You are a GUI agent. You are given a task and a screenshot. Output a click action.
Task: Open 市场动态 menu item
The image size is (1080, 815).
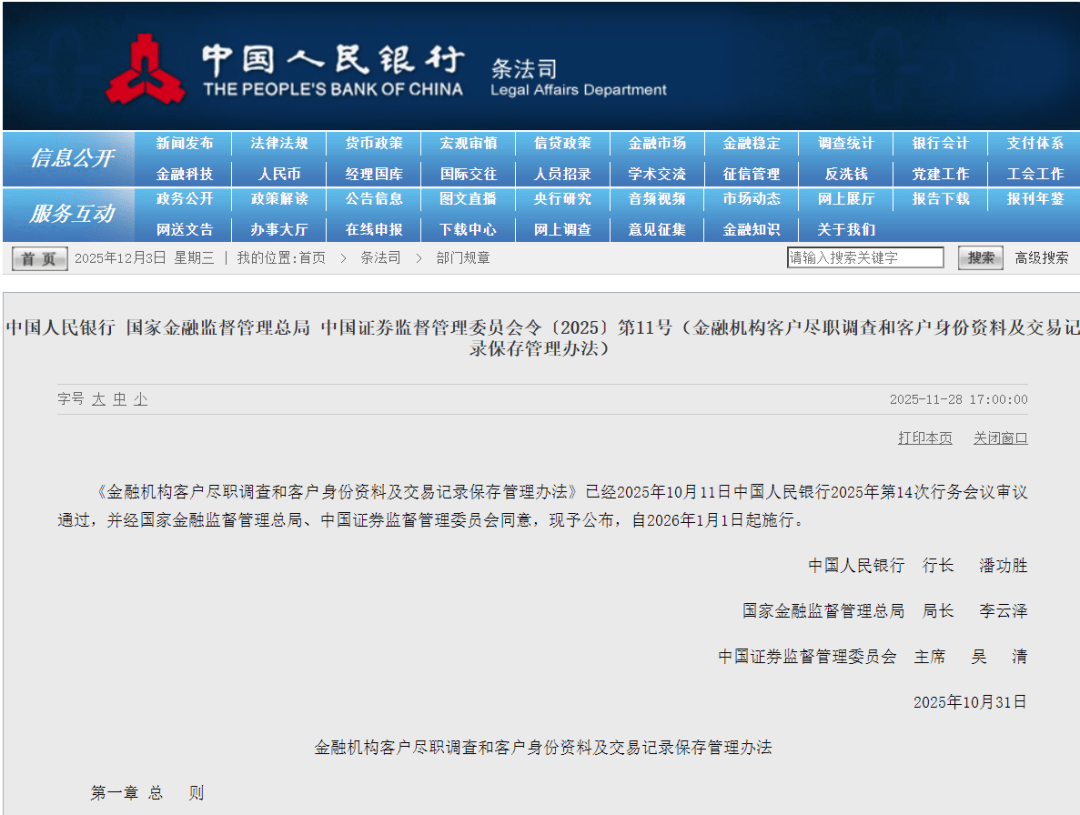(751, 199)
